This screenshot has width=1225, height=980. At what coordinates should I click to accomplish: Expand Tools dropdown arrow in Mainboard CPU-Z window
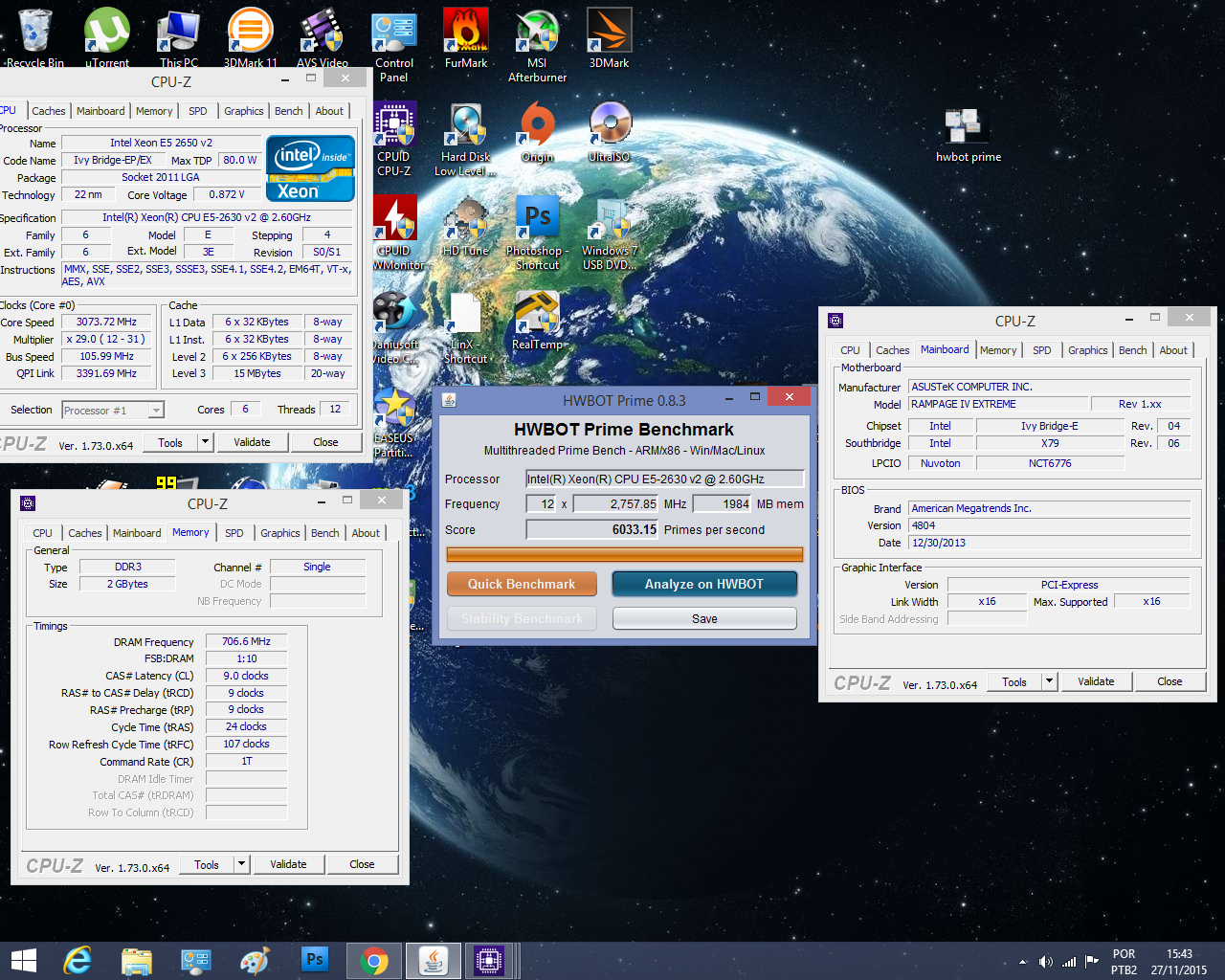pos(1049,681)
